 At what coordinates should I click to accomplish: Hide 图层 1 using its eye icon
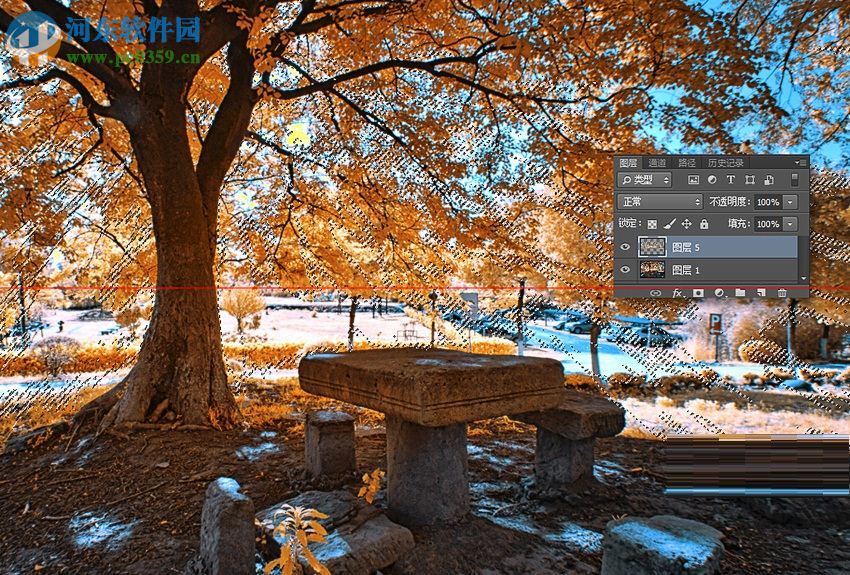pyautogui.click(x=625, y=269)
